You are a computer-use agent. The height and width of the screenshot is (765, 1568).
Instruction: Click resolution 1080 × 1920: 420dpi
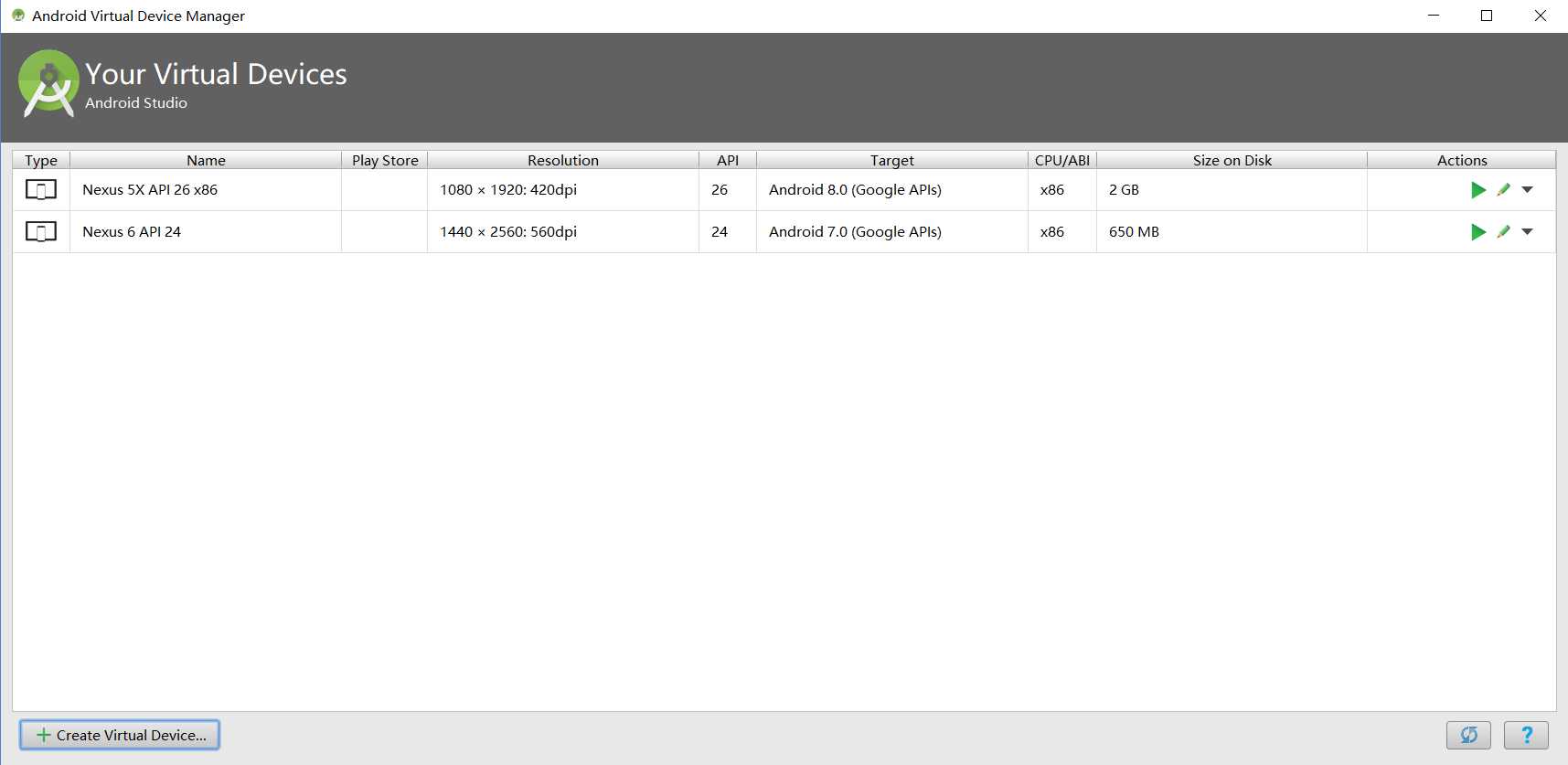[508, 190]
